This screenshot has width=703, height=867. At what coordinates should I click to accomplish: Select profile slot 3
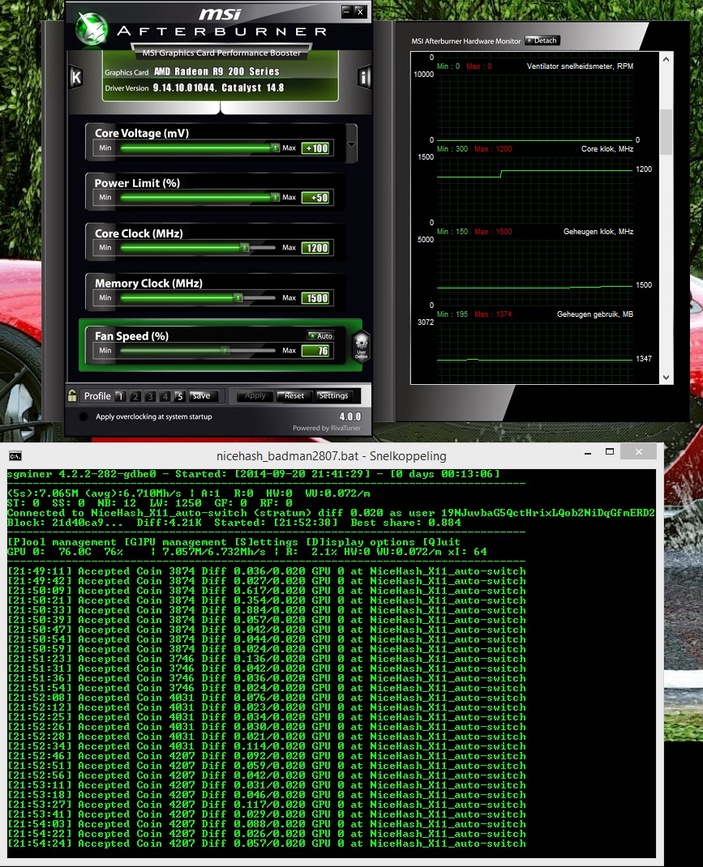(x=150, y=396)
